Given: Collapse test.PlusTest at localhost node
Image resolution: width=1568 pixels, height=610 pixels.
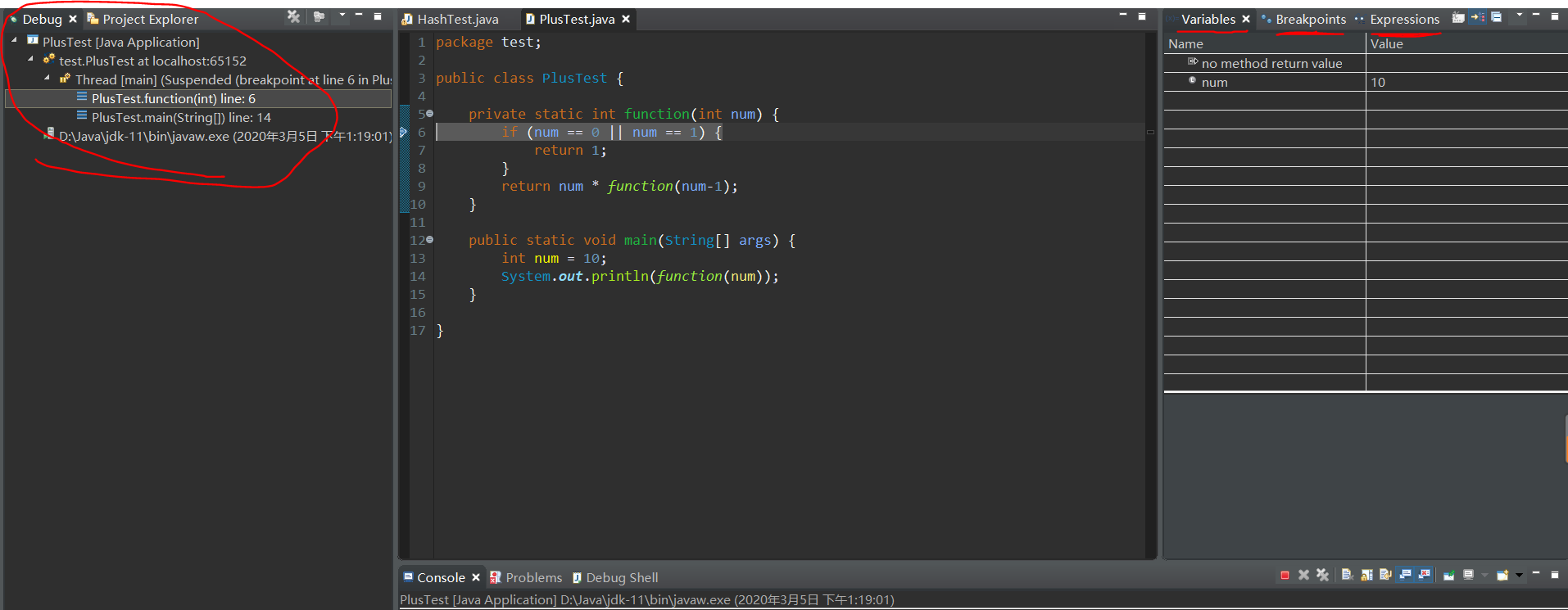Looking at the screenshot, I should coord(30,58).
